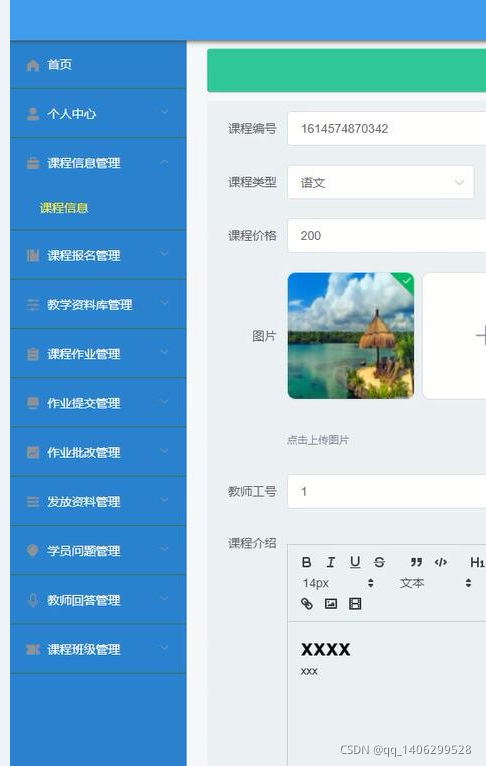Click the 点击上传图片 hint text
Image resolution: width=486 pixels, height=766 pixels.
pyautogui.click(x=317, y=440)
